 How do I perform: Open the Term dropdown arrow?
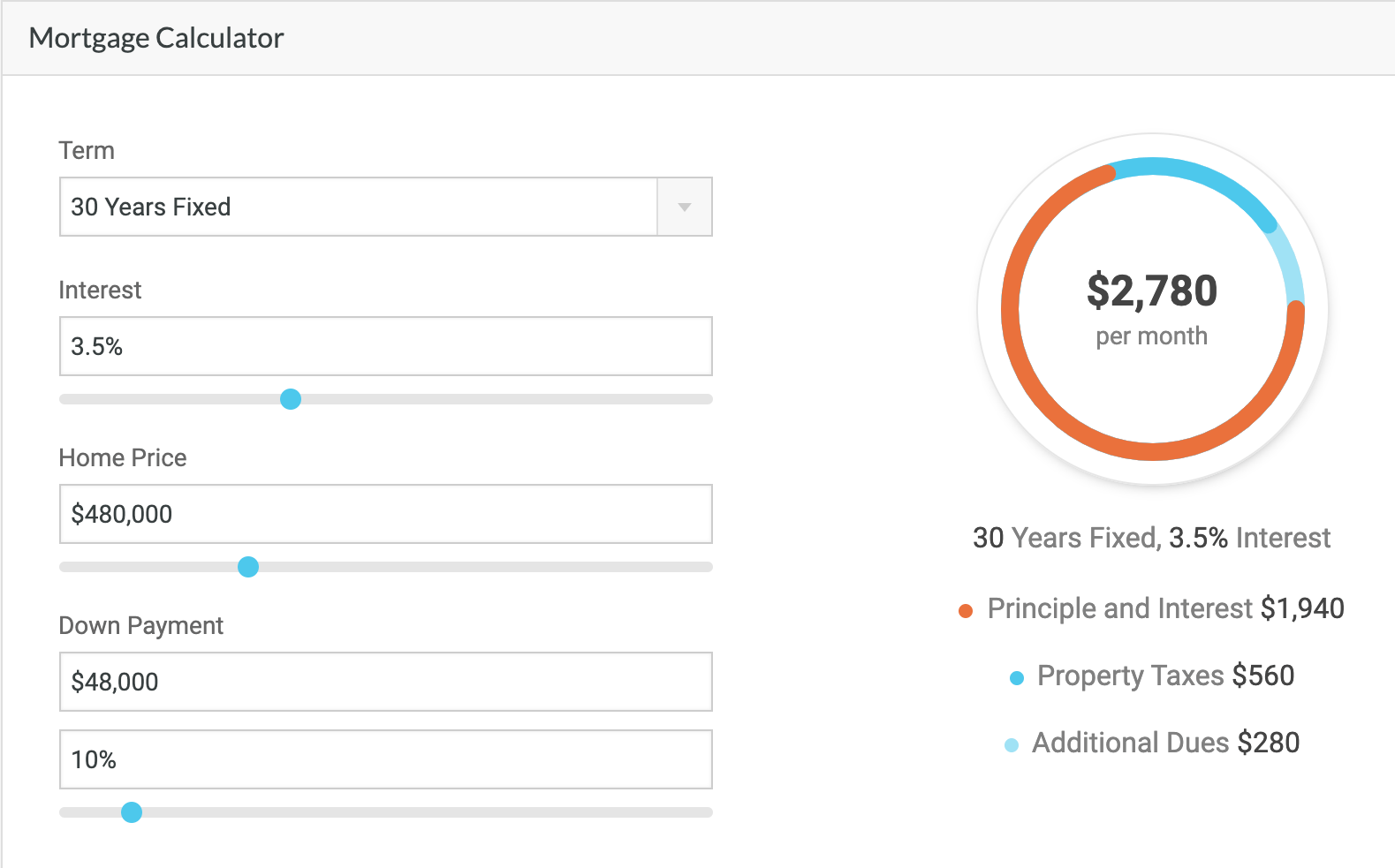click(x=684, y=207)
